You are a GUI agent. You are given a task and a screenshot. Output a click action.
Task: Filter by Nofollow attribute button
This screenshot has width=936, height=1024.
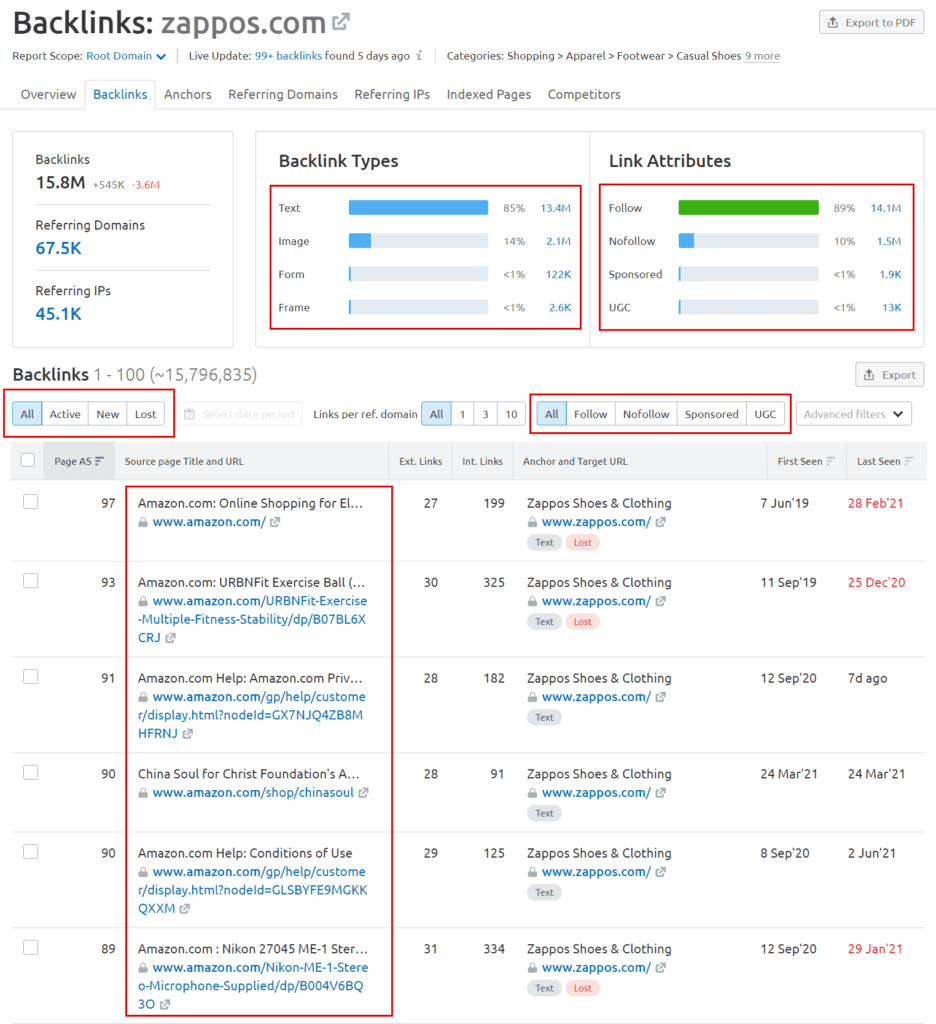tap(646, 414)
